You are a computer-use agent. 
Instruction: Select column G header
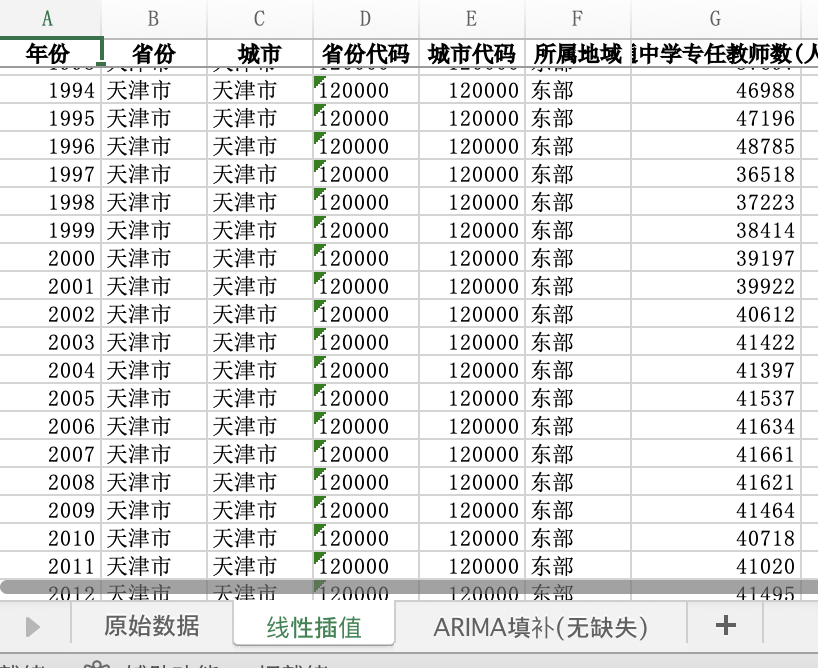pos(716,19)
